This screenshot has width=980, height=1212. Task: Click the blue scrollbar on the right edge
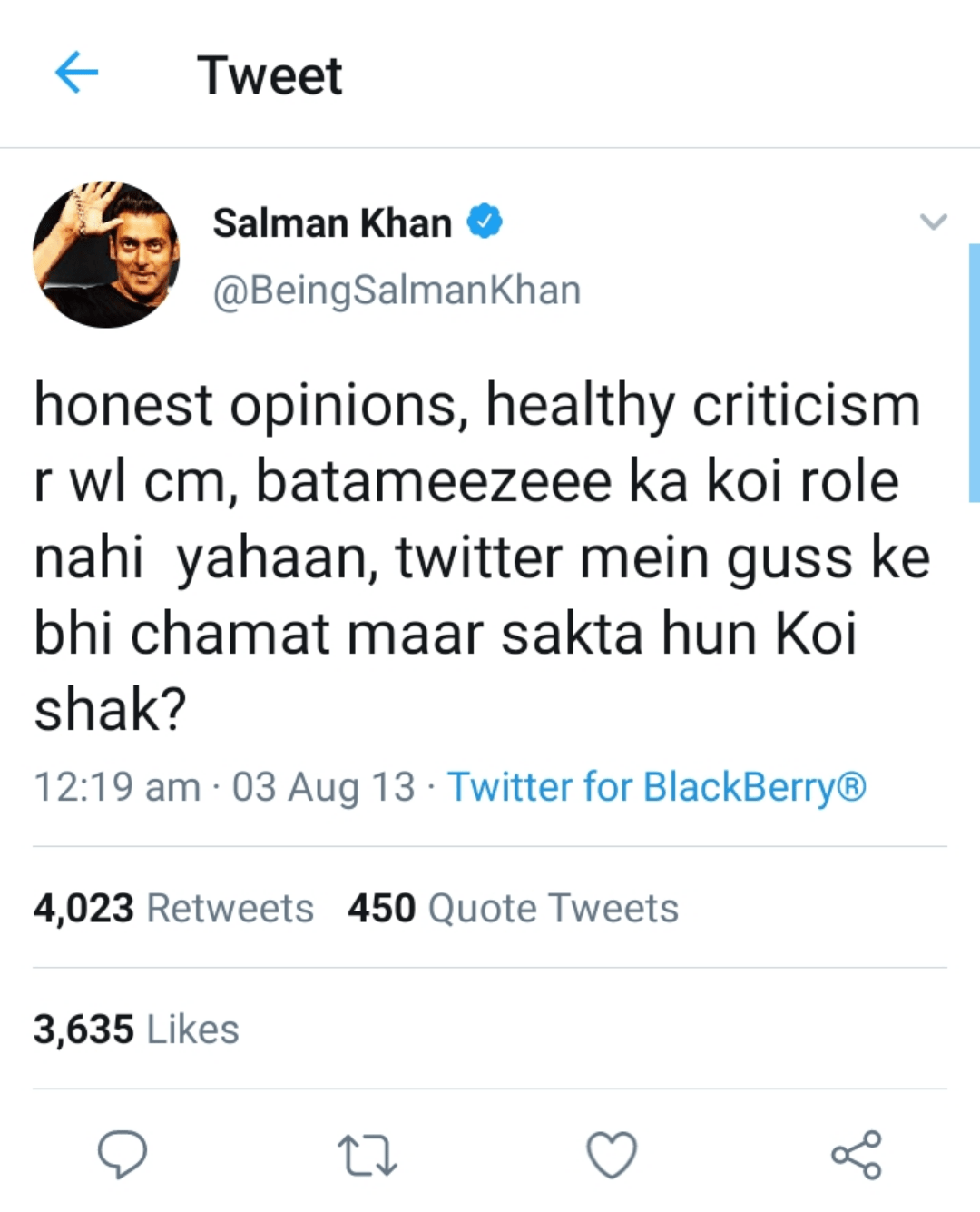(x=974, y=372)
